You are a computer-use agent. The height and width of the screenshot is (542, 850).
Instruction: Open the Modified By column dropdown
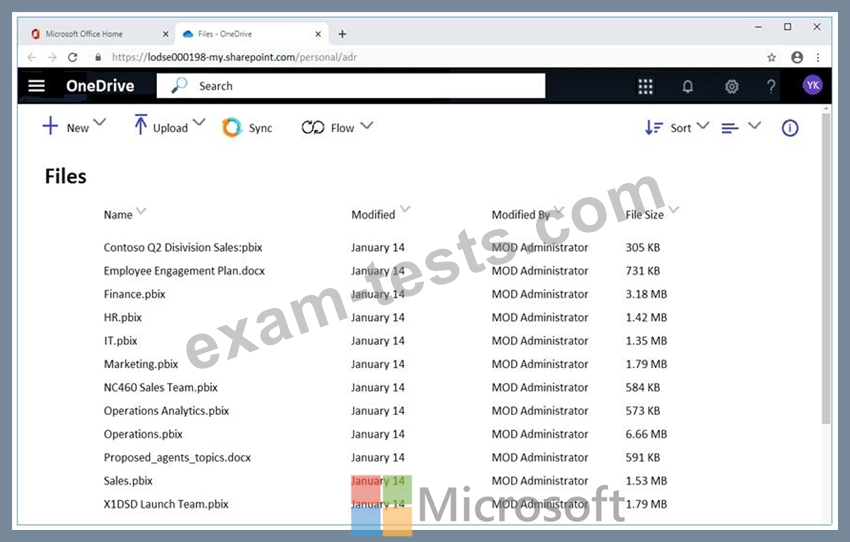point(559,210)
